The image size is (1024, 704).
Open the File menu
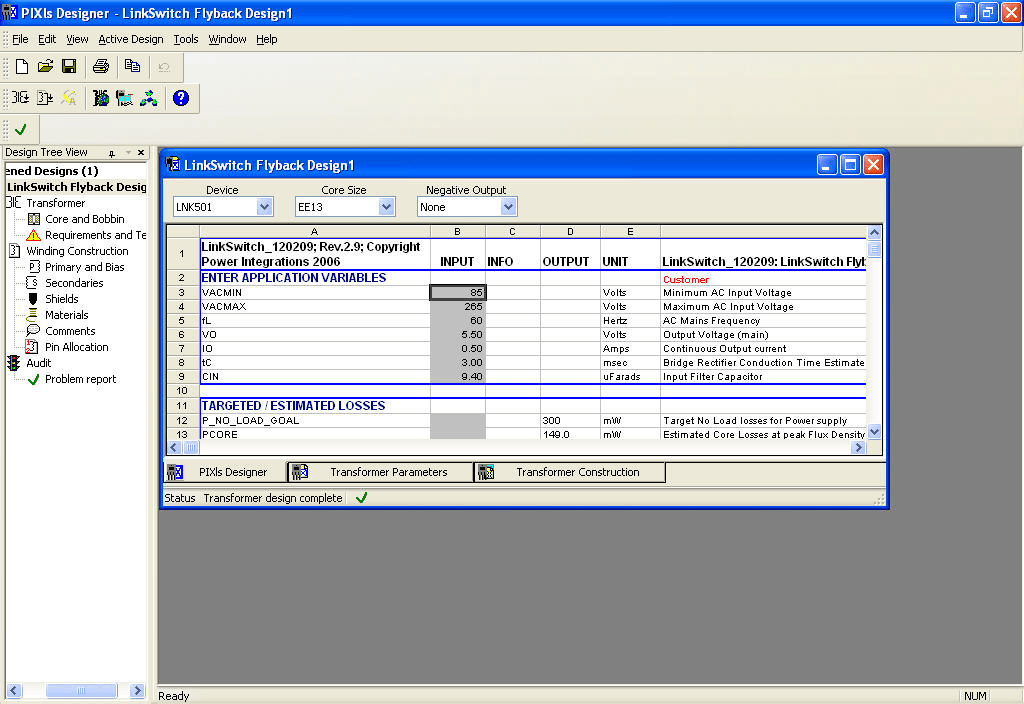pyautogui.click(x=20, y=39)
